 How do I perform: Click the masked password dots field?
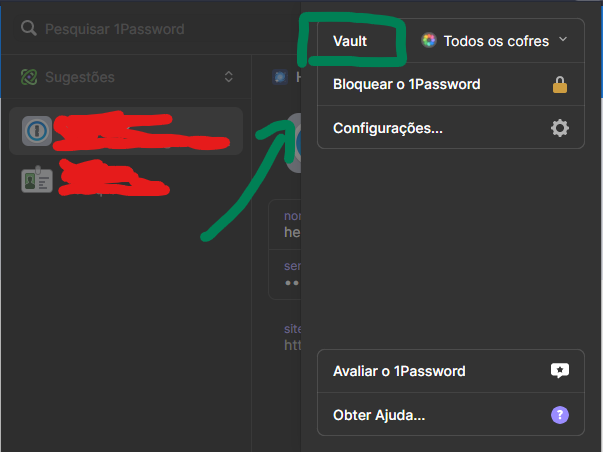tap(293, 283)
